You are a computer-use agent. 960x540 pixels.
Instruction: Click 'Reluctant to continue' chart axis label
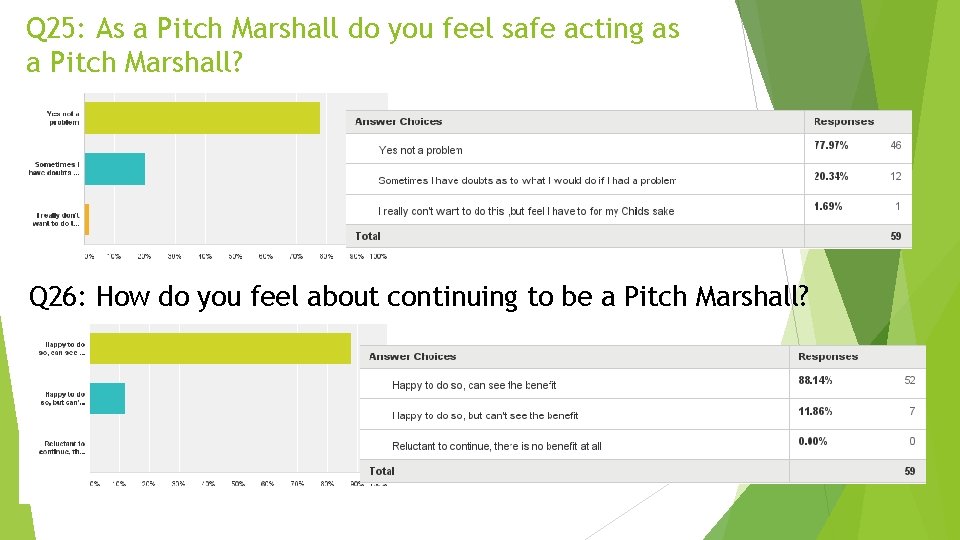63,448
